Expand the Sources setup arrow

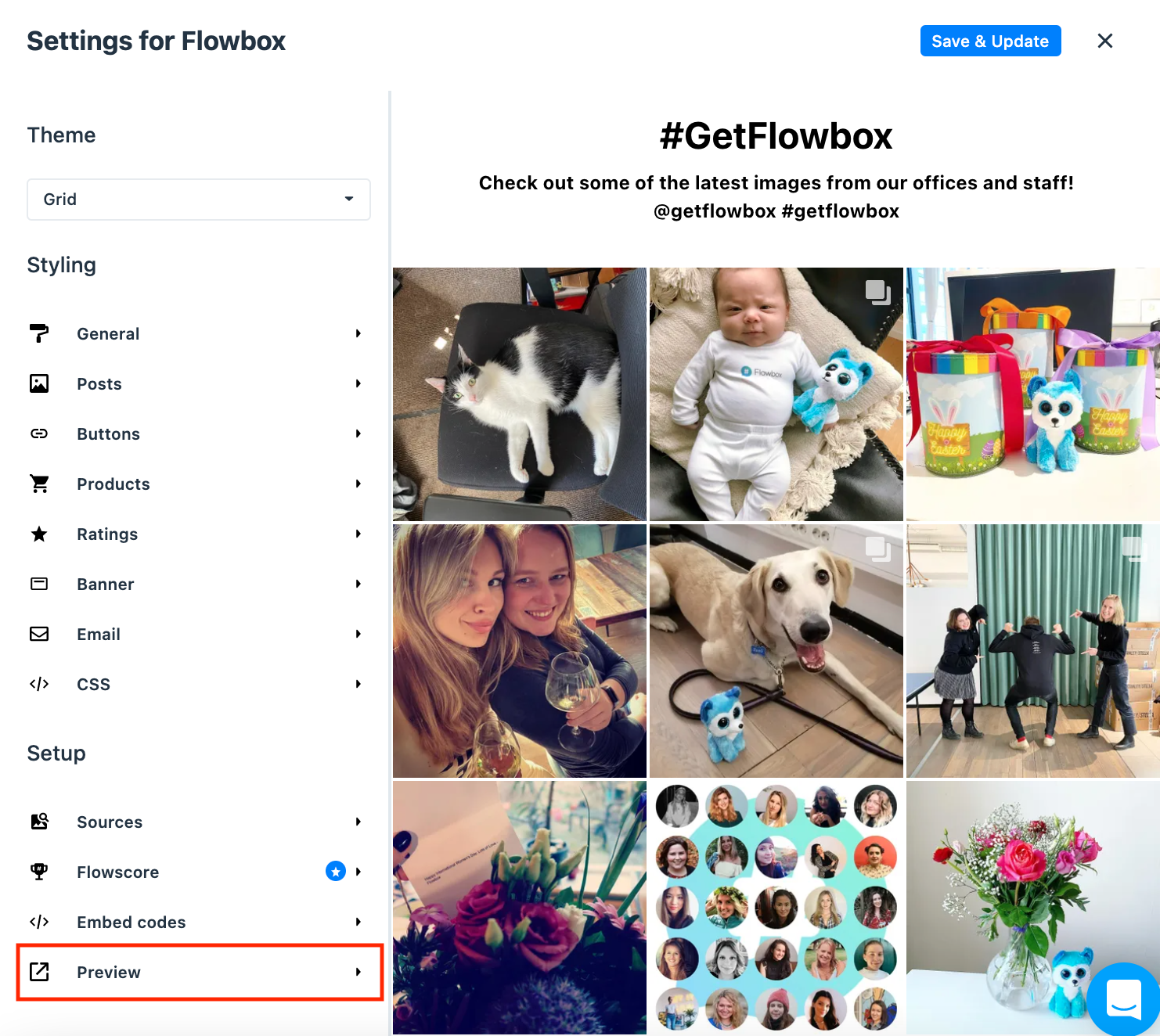tap(358, 822)
